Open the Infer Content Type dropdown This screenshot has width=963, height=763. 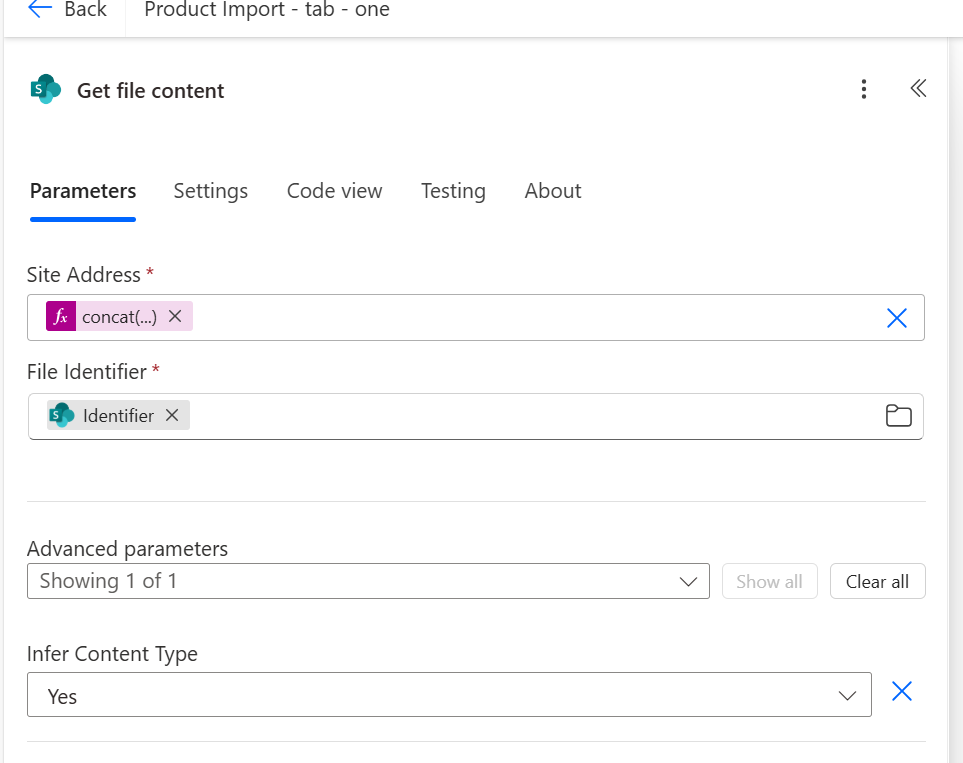(x=847, y=694)
